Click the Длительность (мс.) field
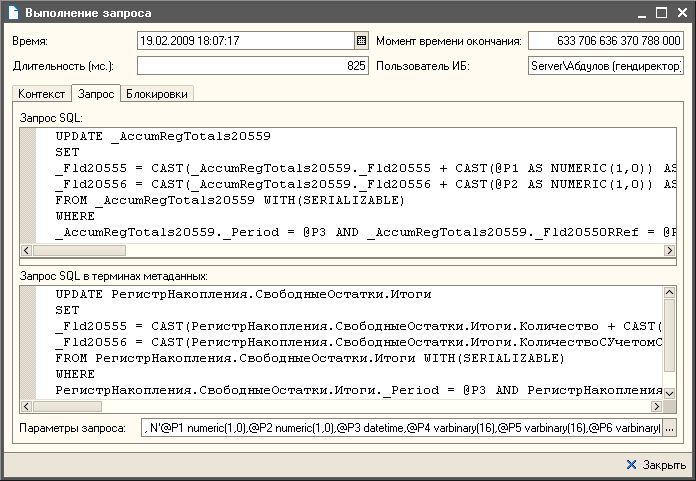The height and width of the screenshot is (481, 696). pyautogui.click(x=253, y=66)
